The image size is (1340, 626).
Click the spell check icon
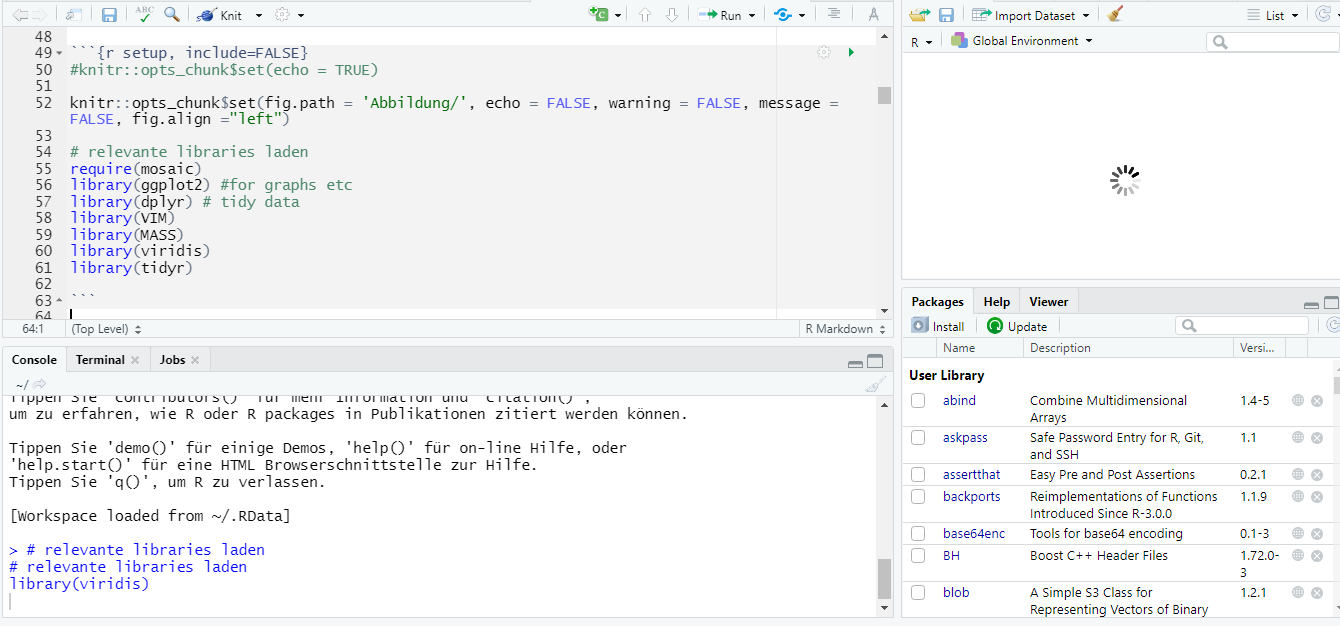pos(144,15)
